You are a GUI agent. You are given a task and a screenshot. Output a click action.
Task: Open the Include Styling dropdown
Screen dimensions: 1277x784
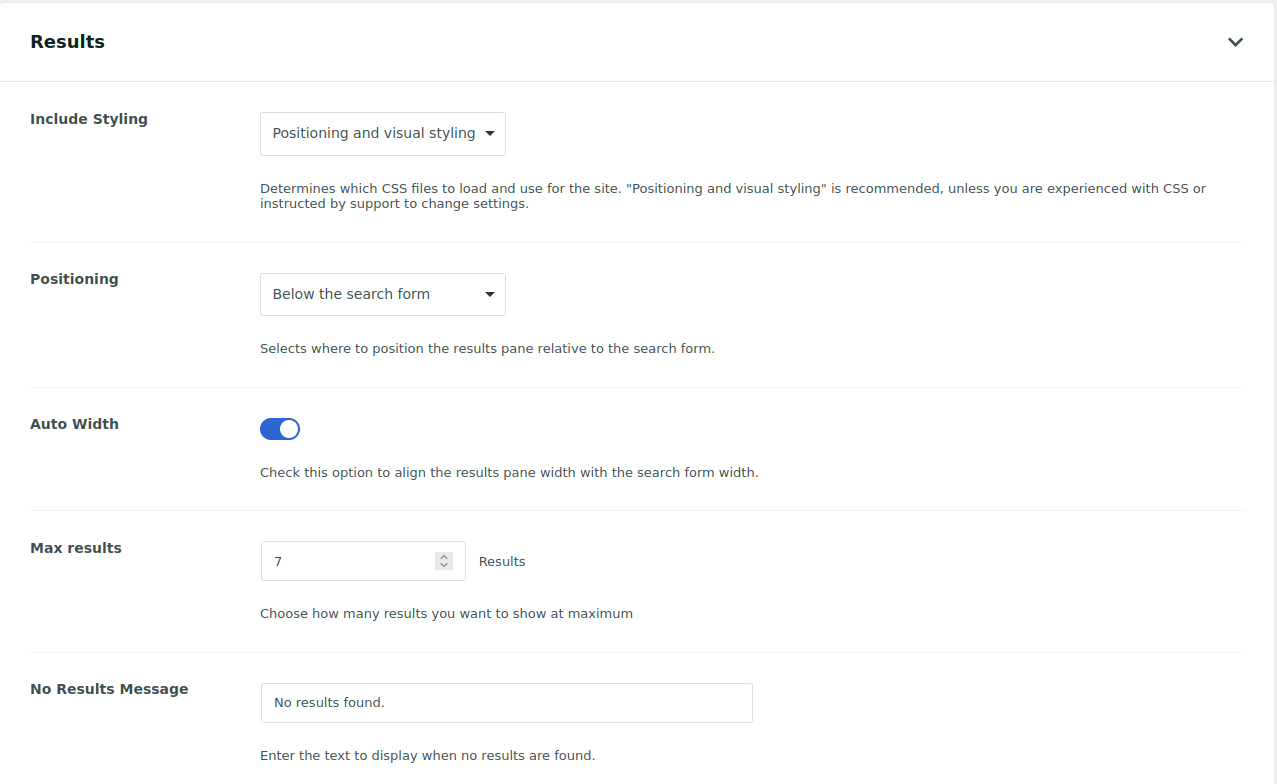[382, 133]
